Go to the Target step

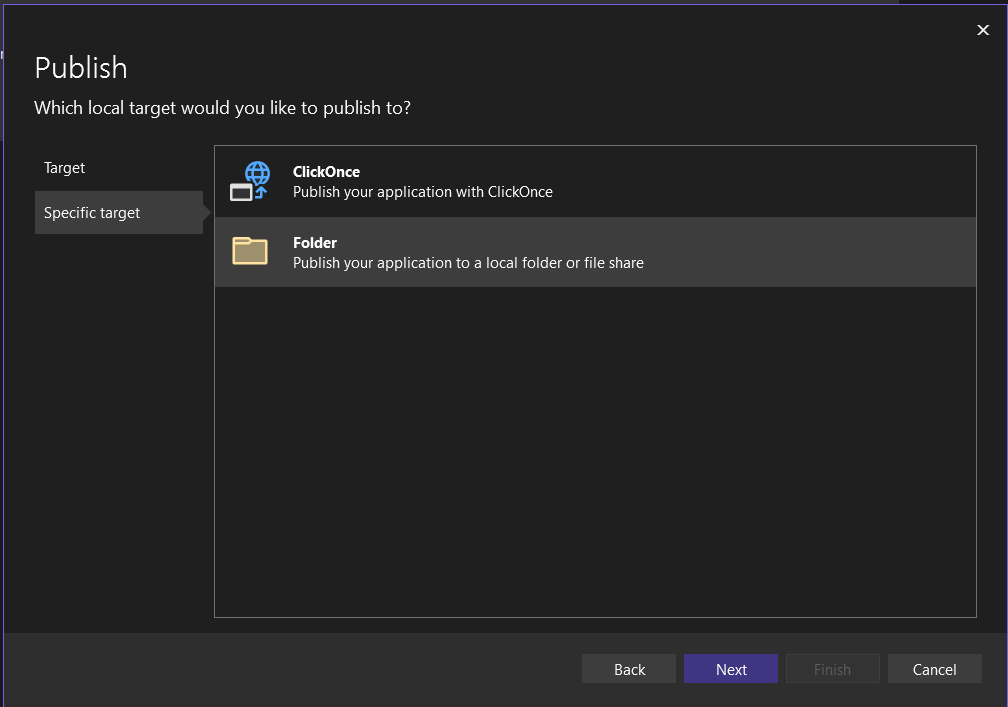point(64,168)
